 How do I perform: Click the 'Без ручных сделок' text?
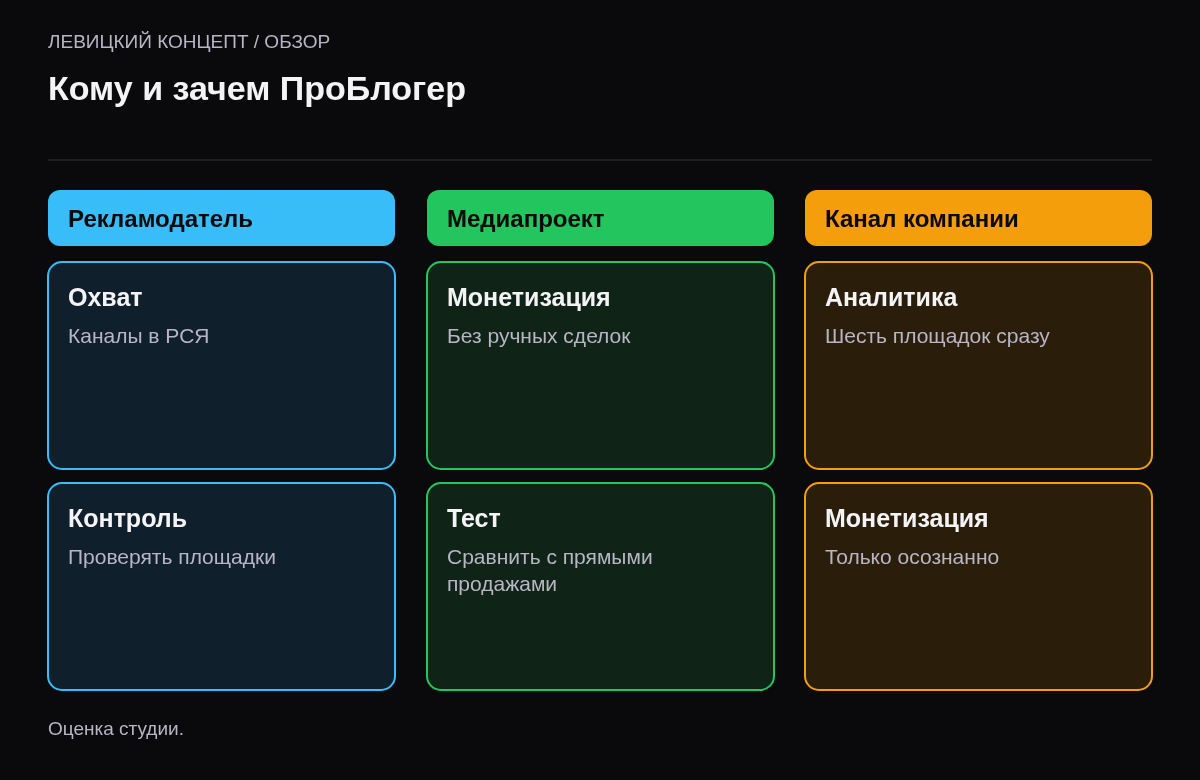click(539, 336)
